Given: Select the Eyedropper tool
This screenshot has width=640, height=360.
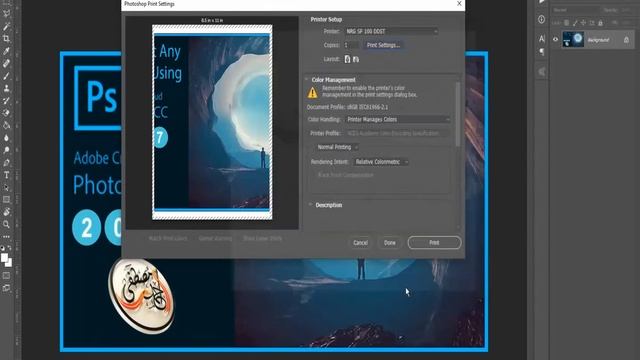Looking at the screenshot, I should tap(7, 51).
